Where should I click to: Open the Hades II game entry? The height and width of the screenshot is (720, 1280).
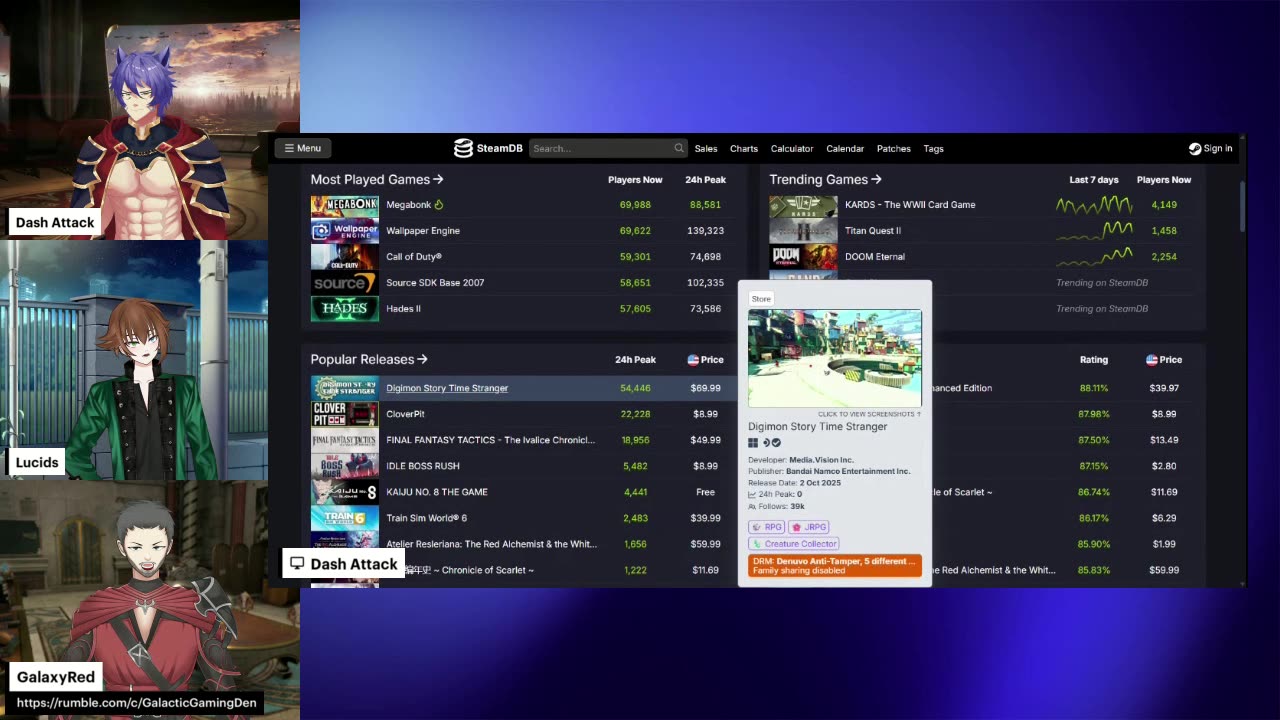403,309
